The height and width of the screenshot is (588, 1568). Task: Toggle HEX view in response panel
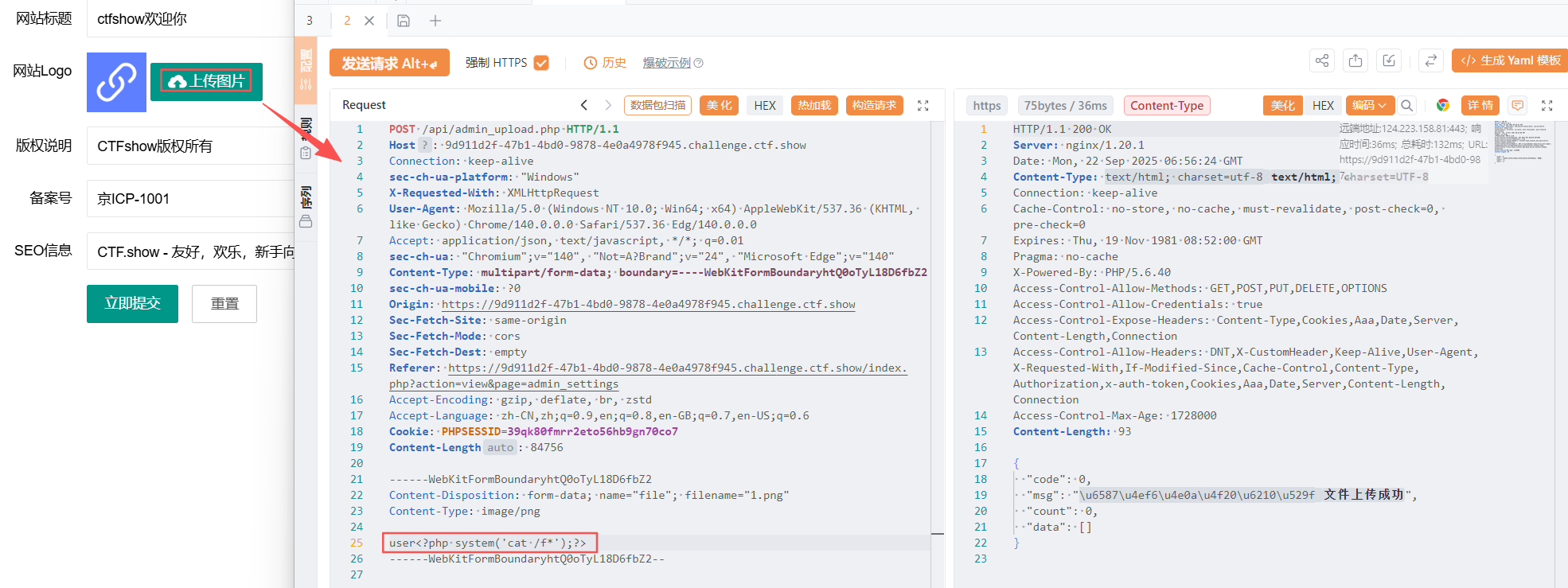coord(1323,105)
